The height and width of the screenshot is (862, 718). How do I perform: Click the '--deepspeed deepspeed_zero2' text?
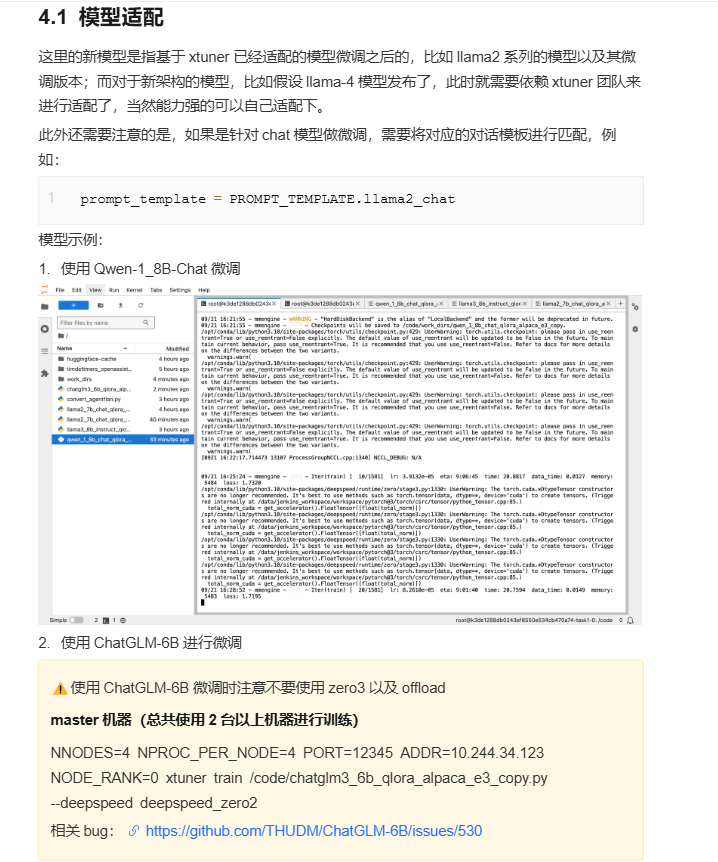[154, 803]
